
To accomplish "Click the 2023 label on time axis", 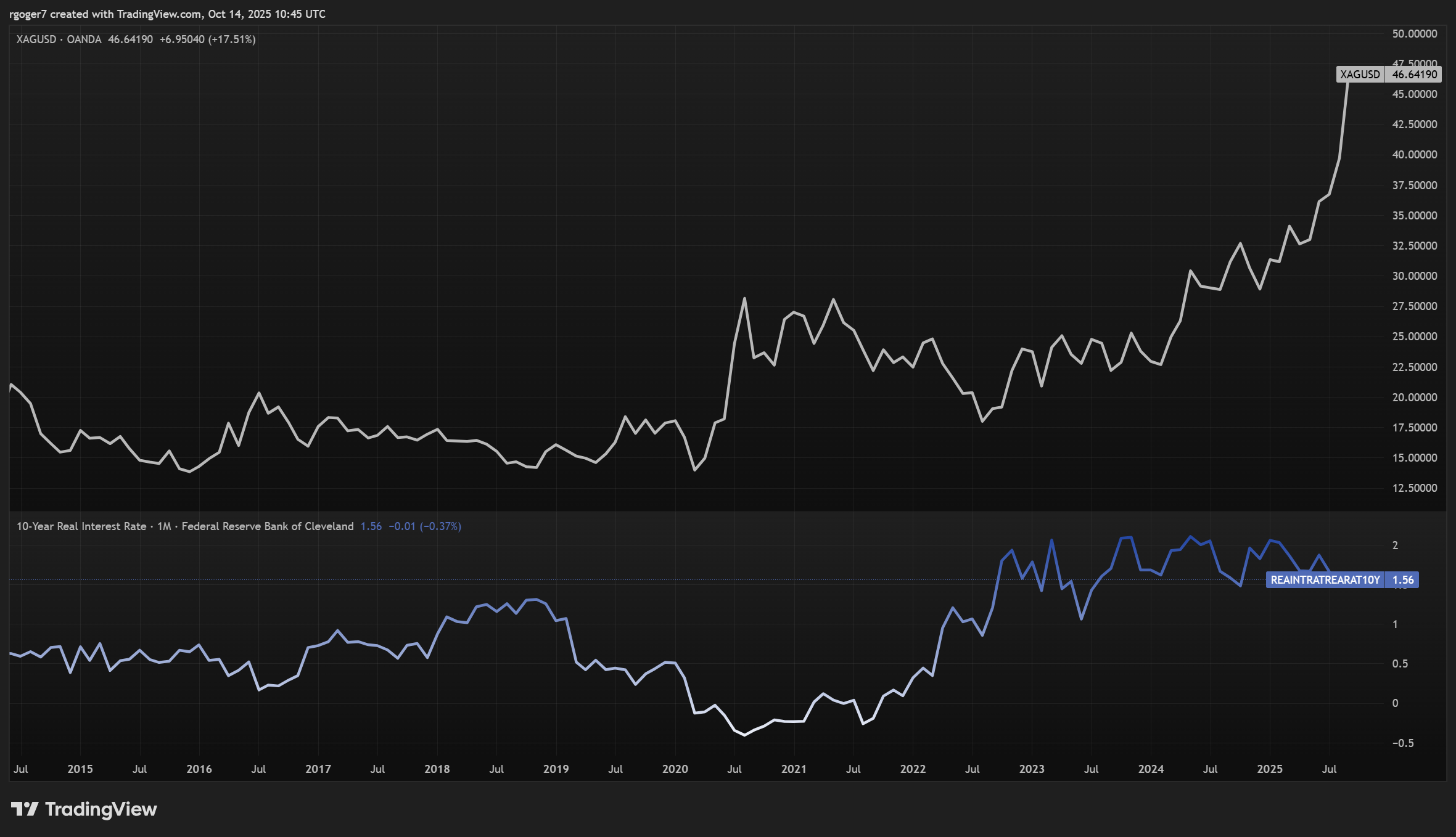I will [x=1032, y=769].
